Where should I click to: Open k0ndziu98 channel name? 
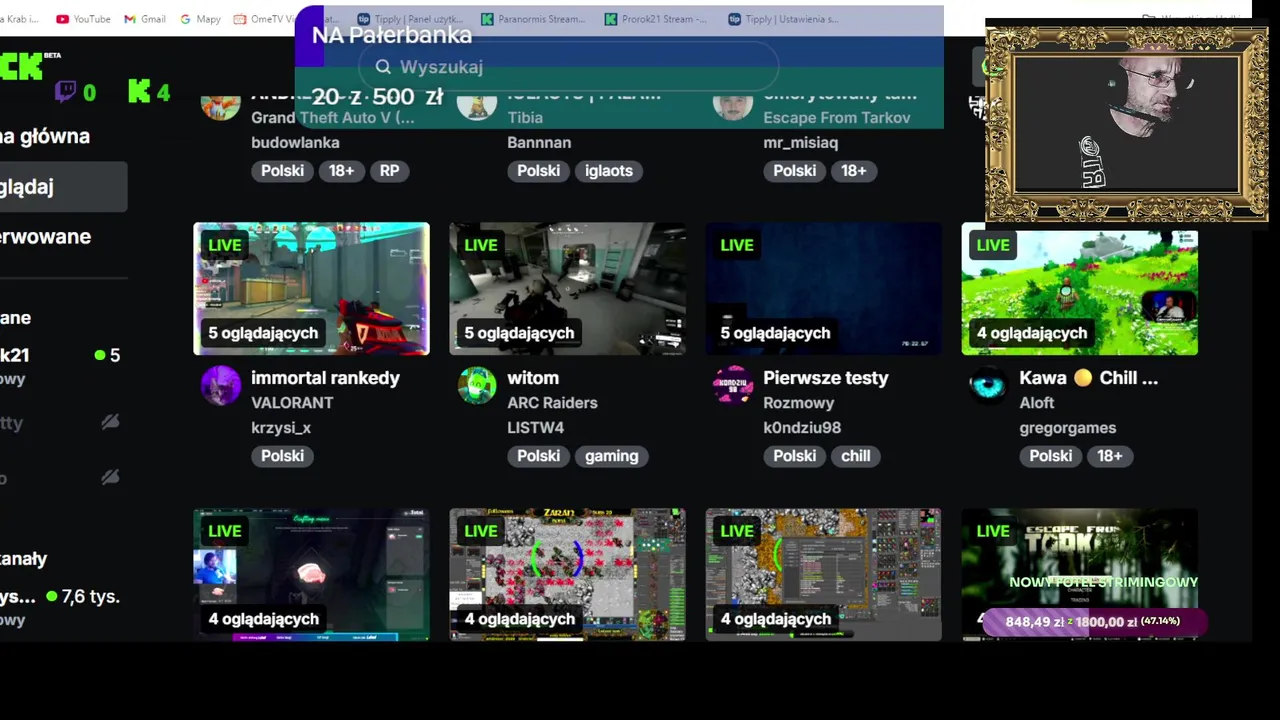(802, 428)
